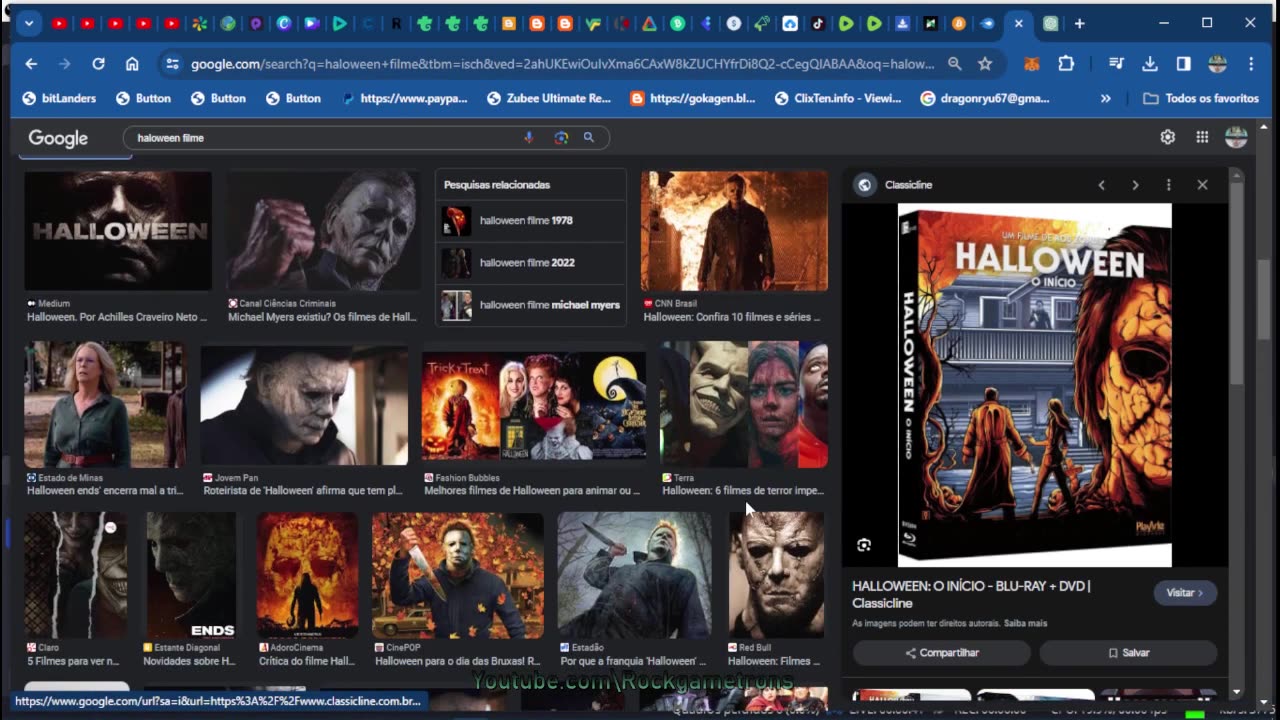Screen dimensions: 1280x720
Task: Open the AdoroCinema flaming pumpkin poster
Action: (307, 575)
